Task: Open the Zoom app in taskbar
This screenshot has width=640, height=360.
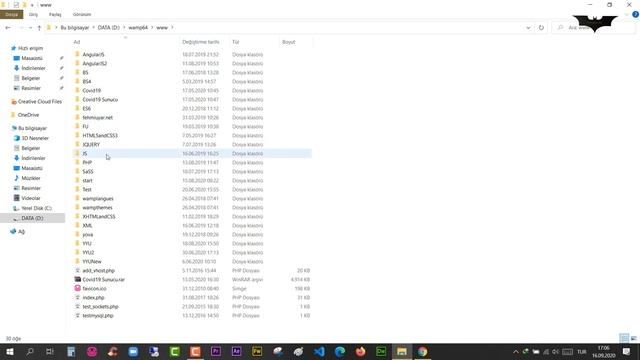Action: pos(133,351)
